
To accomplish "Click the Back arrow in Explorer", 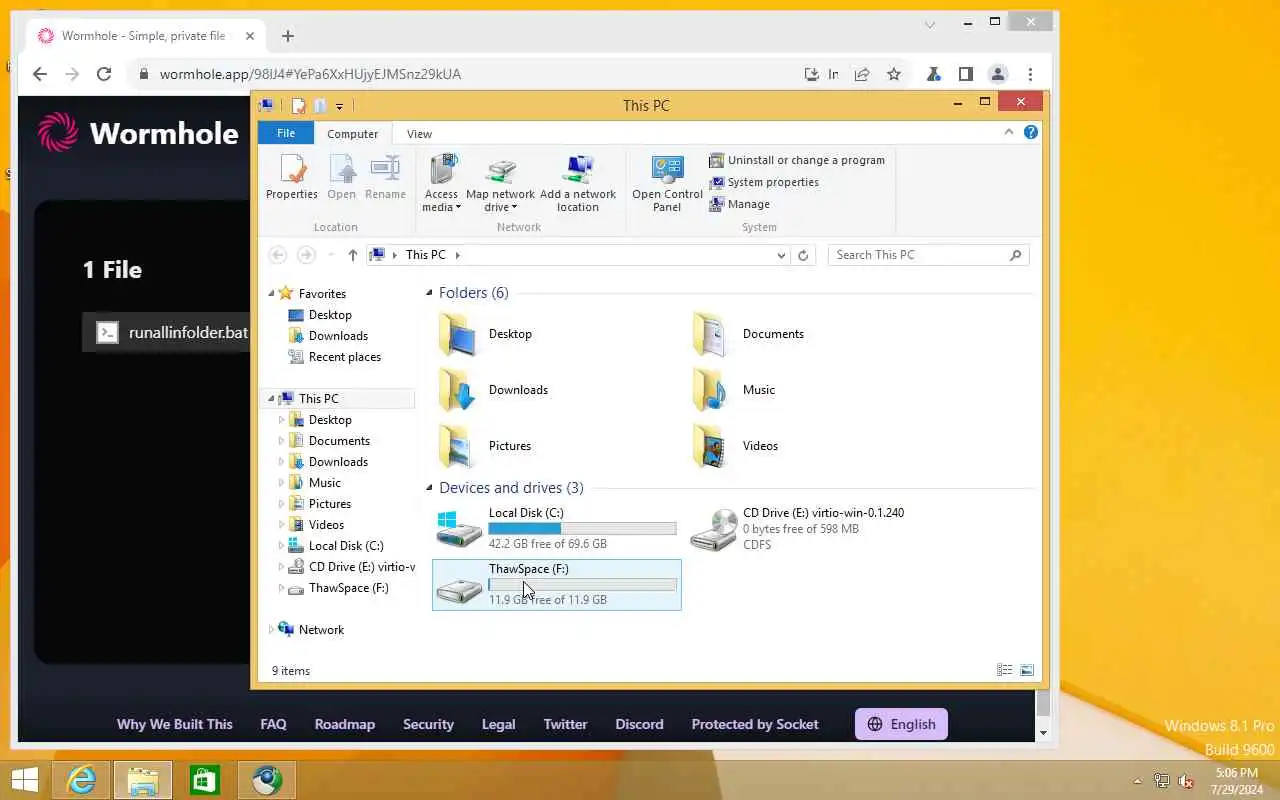I will (x=278, y=255).
